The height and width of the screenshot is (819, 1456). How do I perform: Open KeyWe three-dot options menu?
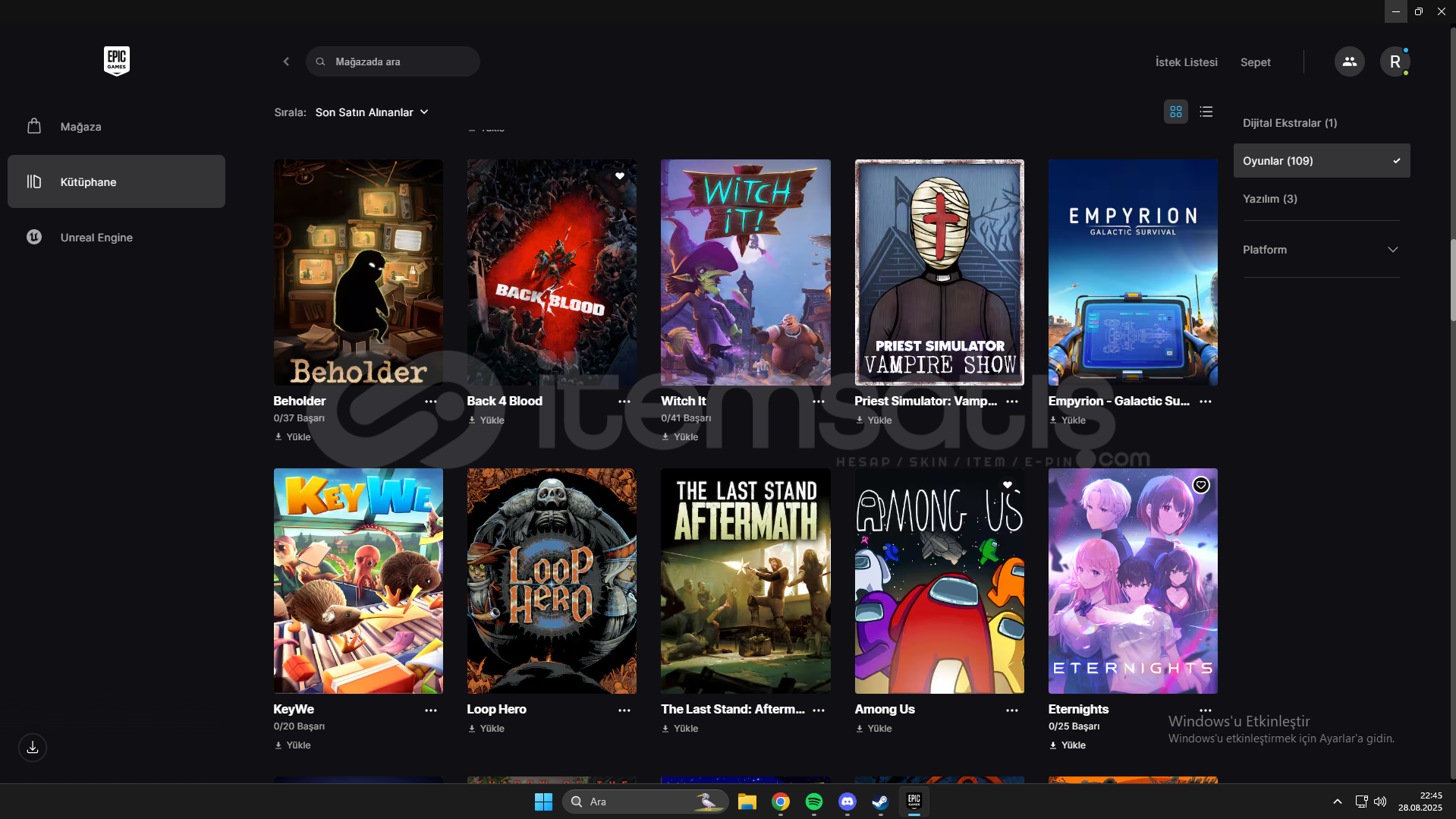click(x=430, y=710)
